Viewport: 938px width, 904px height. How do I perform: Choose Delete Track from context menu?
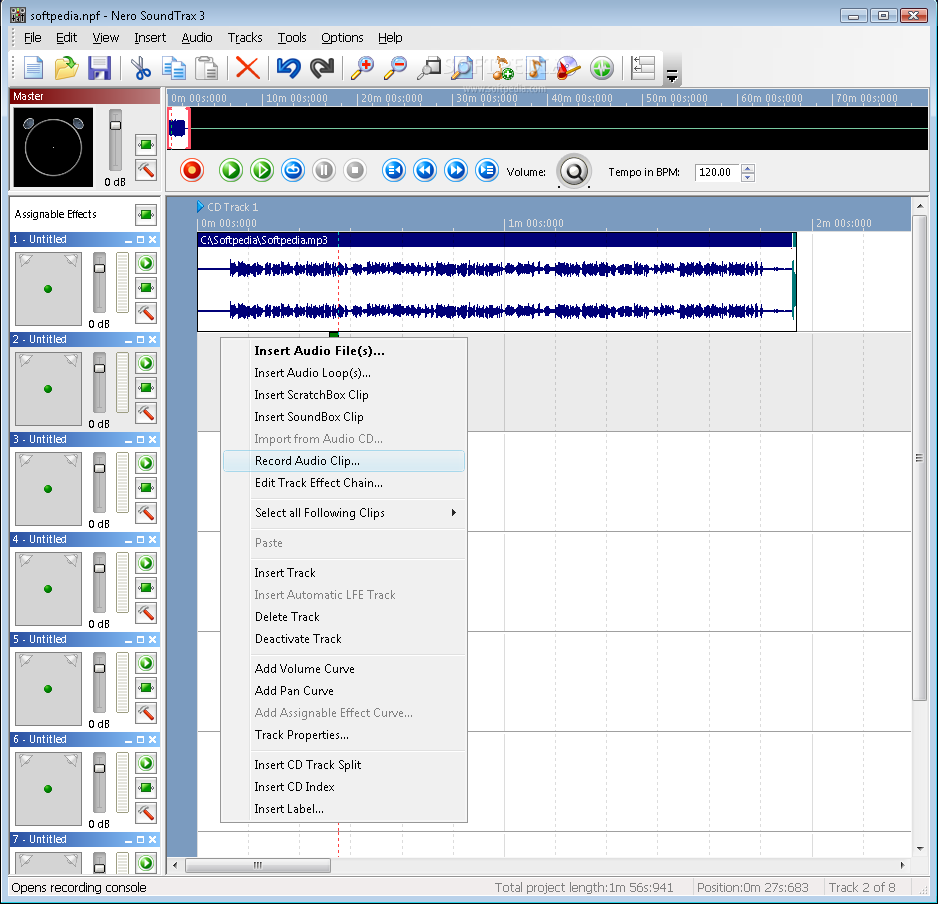344,617
